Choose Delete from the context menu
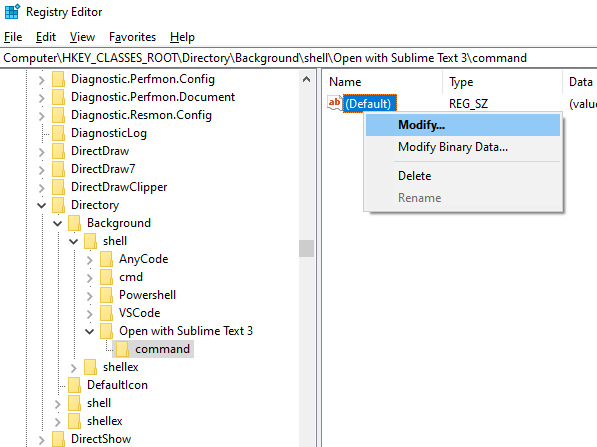 click(x=463, y=176)
